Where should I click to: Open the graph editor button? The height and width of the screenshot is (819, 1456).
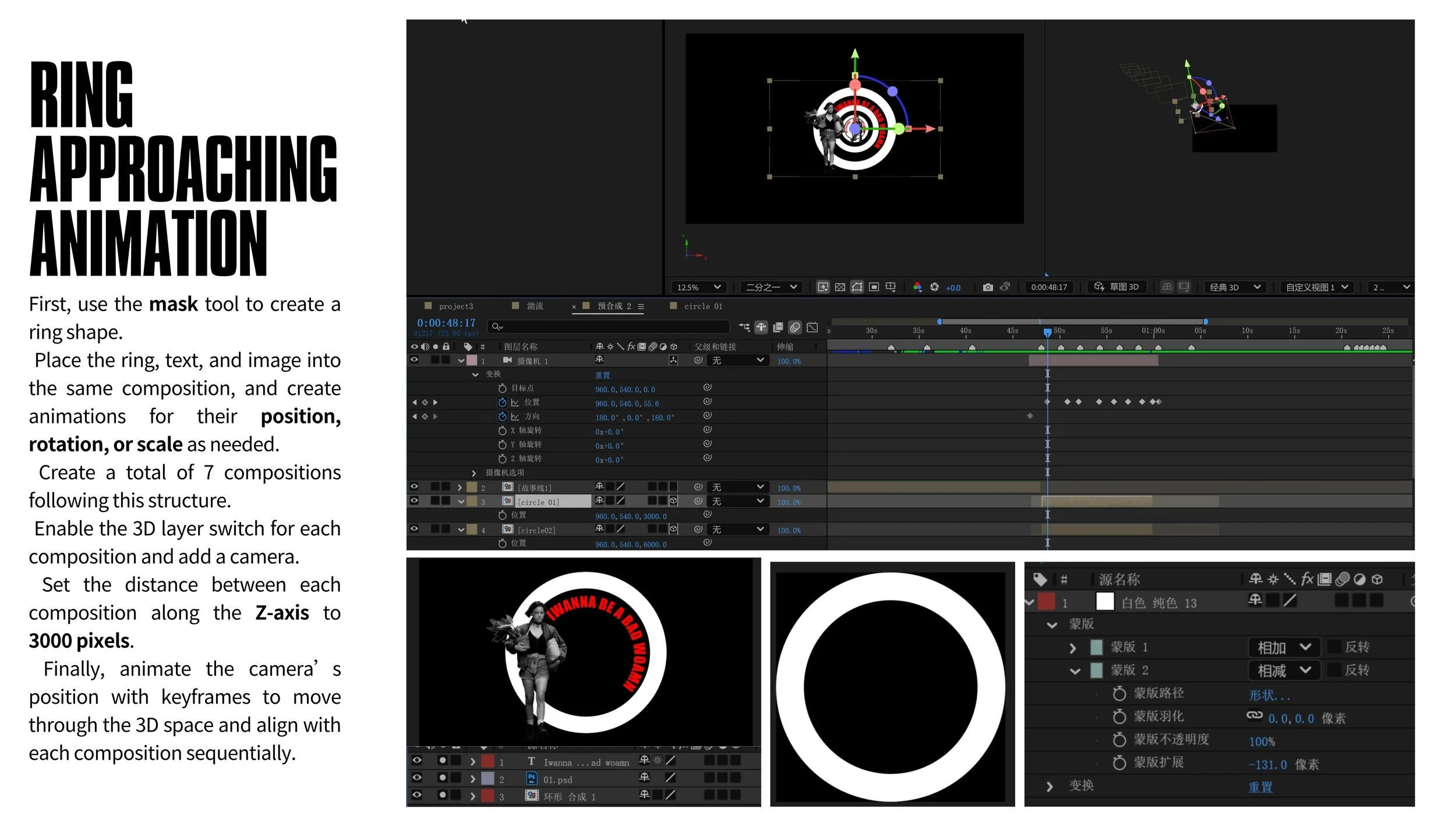pyautogui.click(x=812, y=327)
